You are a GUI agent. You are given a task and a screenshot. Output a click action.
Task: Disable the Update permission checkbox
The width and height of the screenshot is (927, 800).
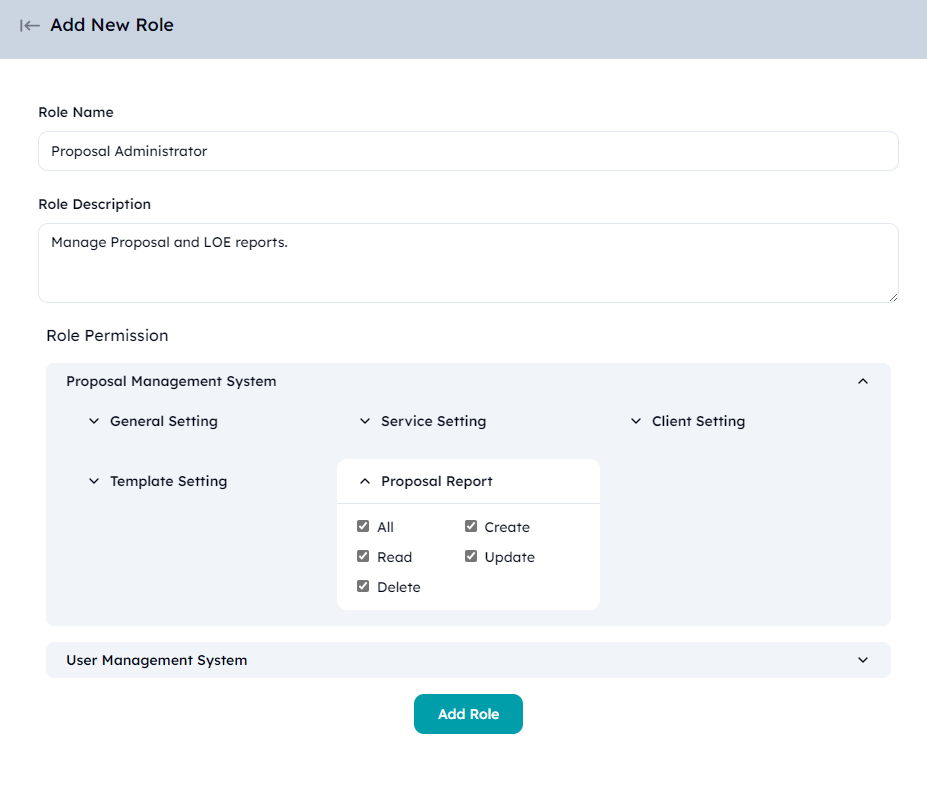(471, 556)
